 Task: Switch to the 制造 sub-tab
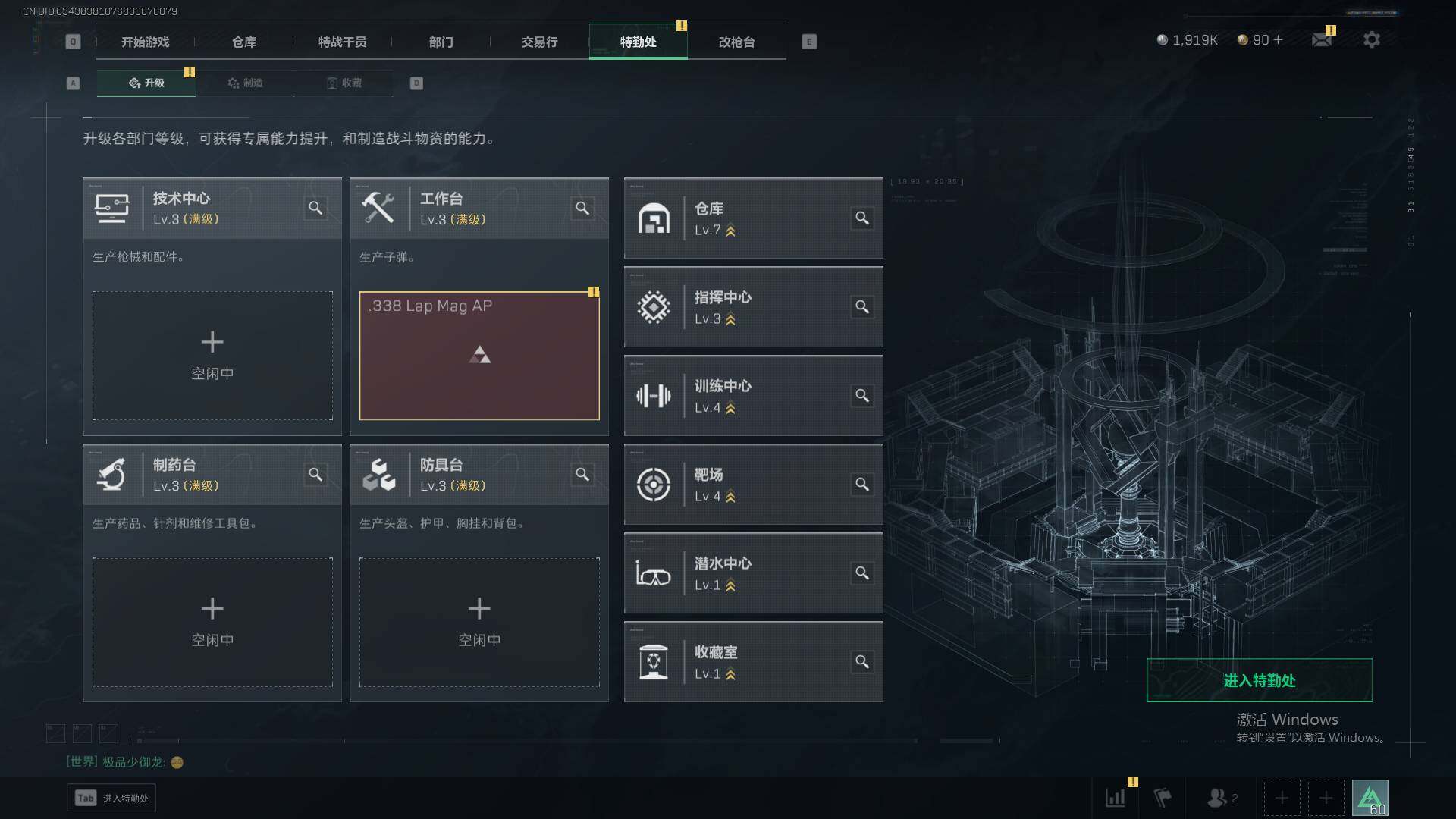[x=245, y=83]
